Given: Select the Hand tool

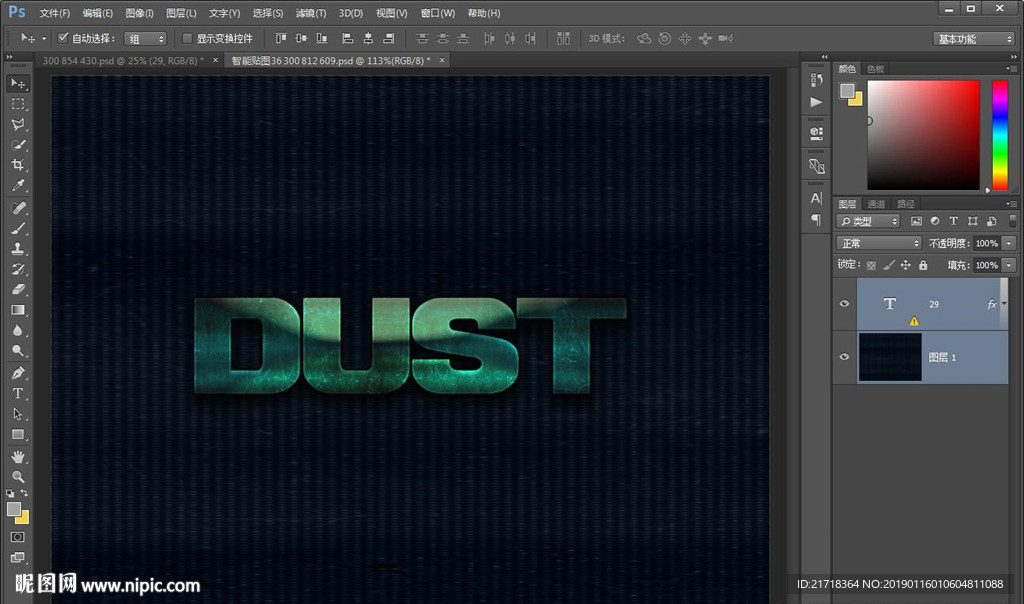Looking at the screenshot, I should point(18,456).
